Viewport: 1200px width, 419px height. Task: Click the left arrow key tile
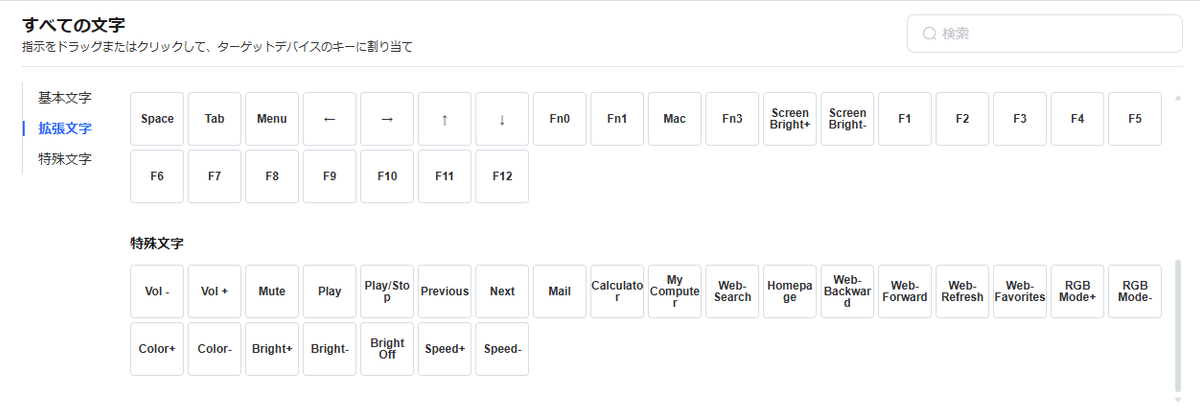[330, 118]
